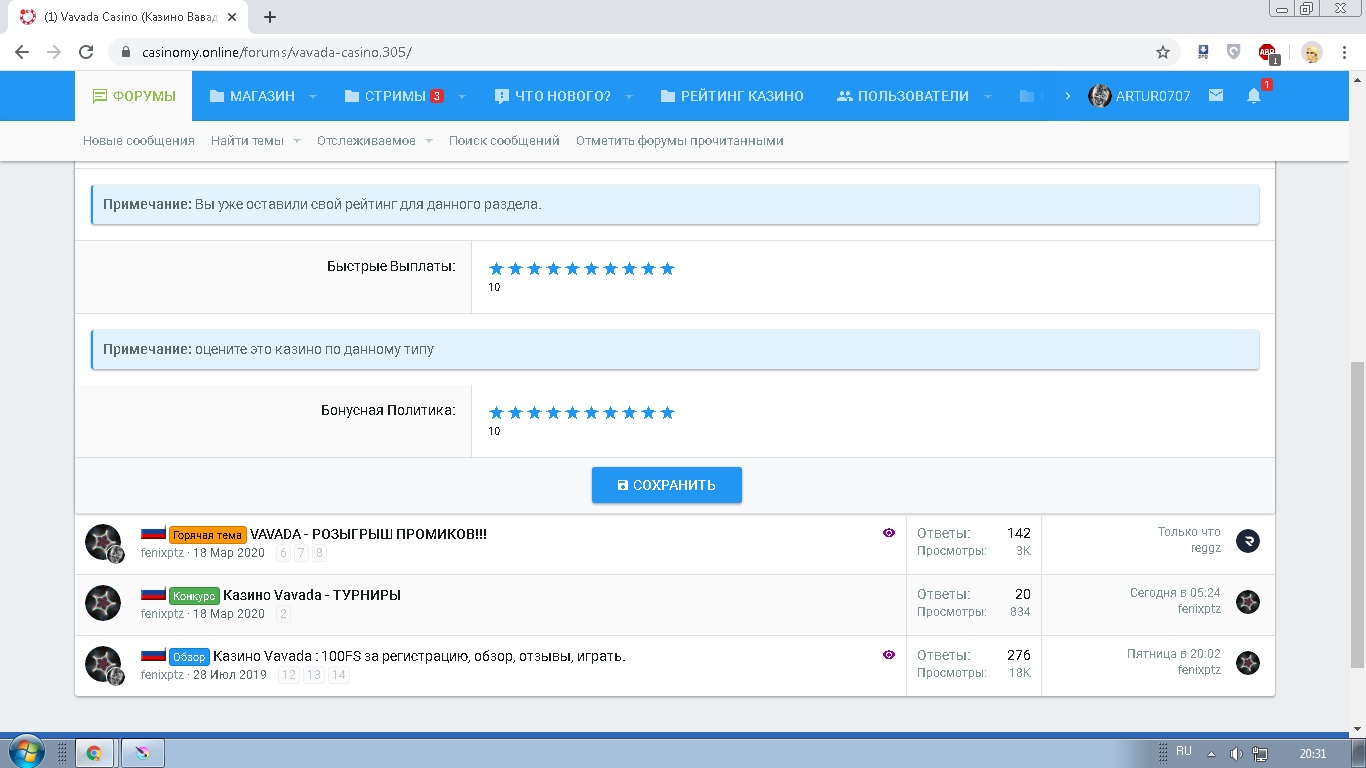Open the Windows Start button

[24, 752]
